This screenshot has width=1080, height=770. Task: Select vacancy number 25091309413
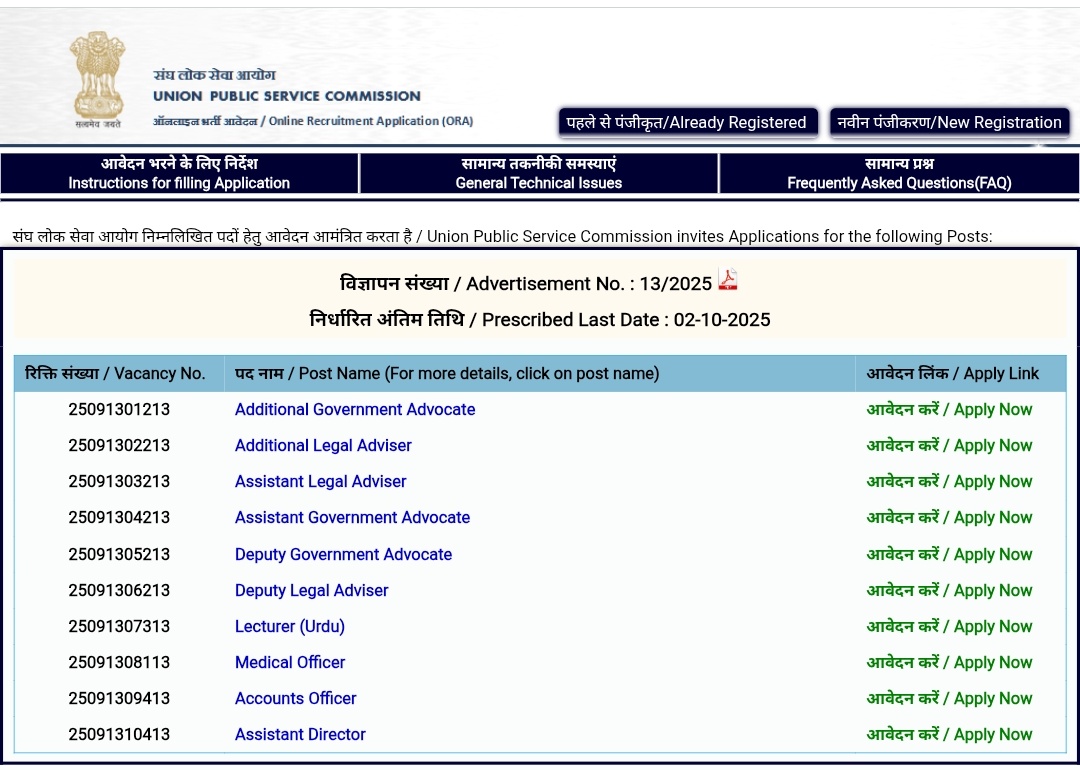click(x=118, y=698)
